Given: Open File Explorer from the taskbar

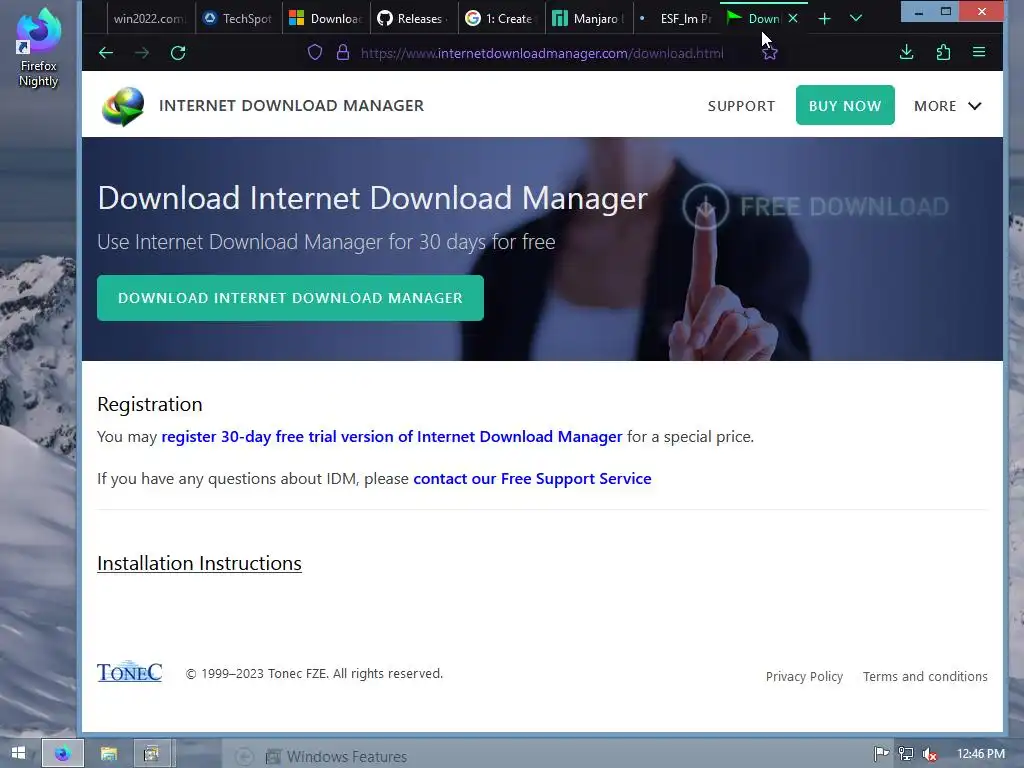Looking at the screenshot, I should [108, 754].
